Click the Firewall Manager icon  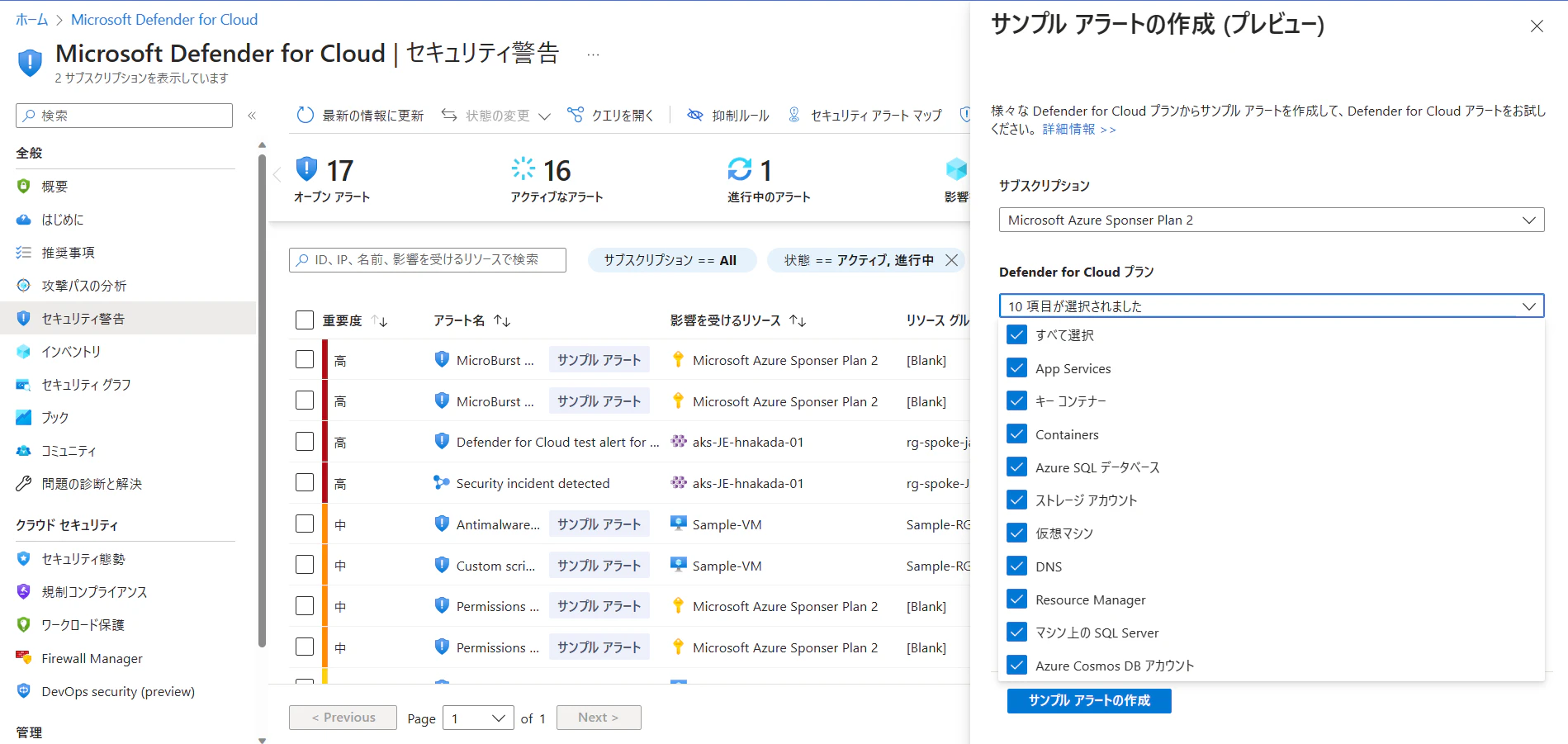pyautogui.click(x=24, y=658)
